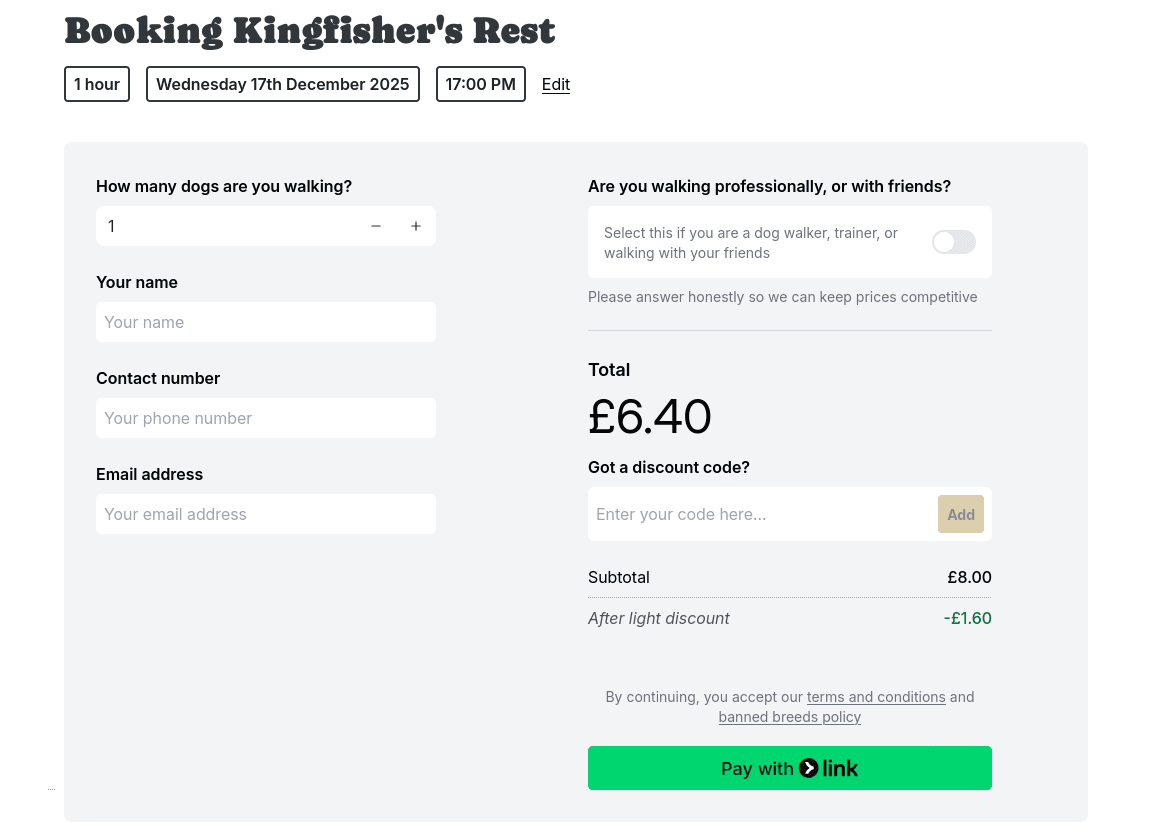Click the Booking Kingfisher's Rest heading
This screenshot has height=840, width=1149.
pyautogui.click(x=309, y=31)
